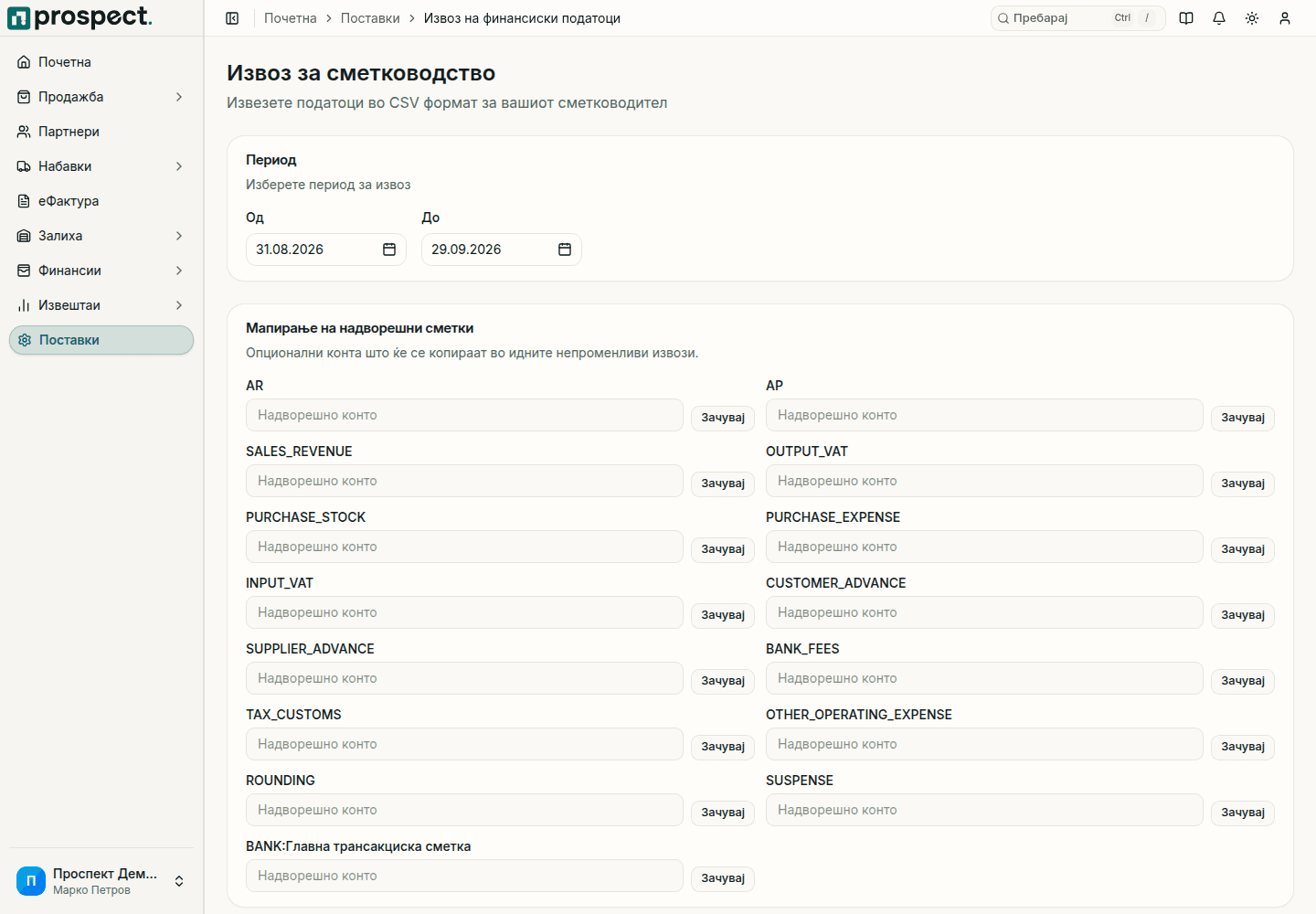Open the documentation book icon

(1186, 18)
